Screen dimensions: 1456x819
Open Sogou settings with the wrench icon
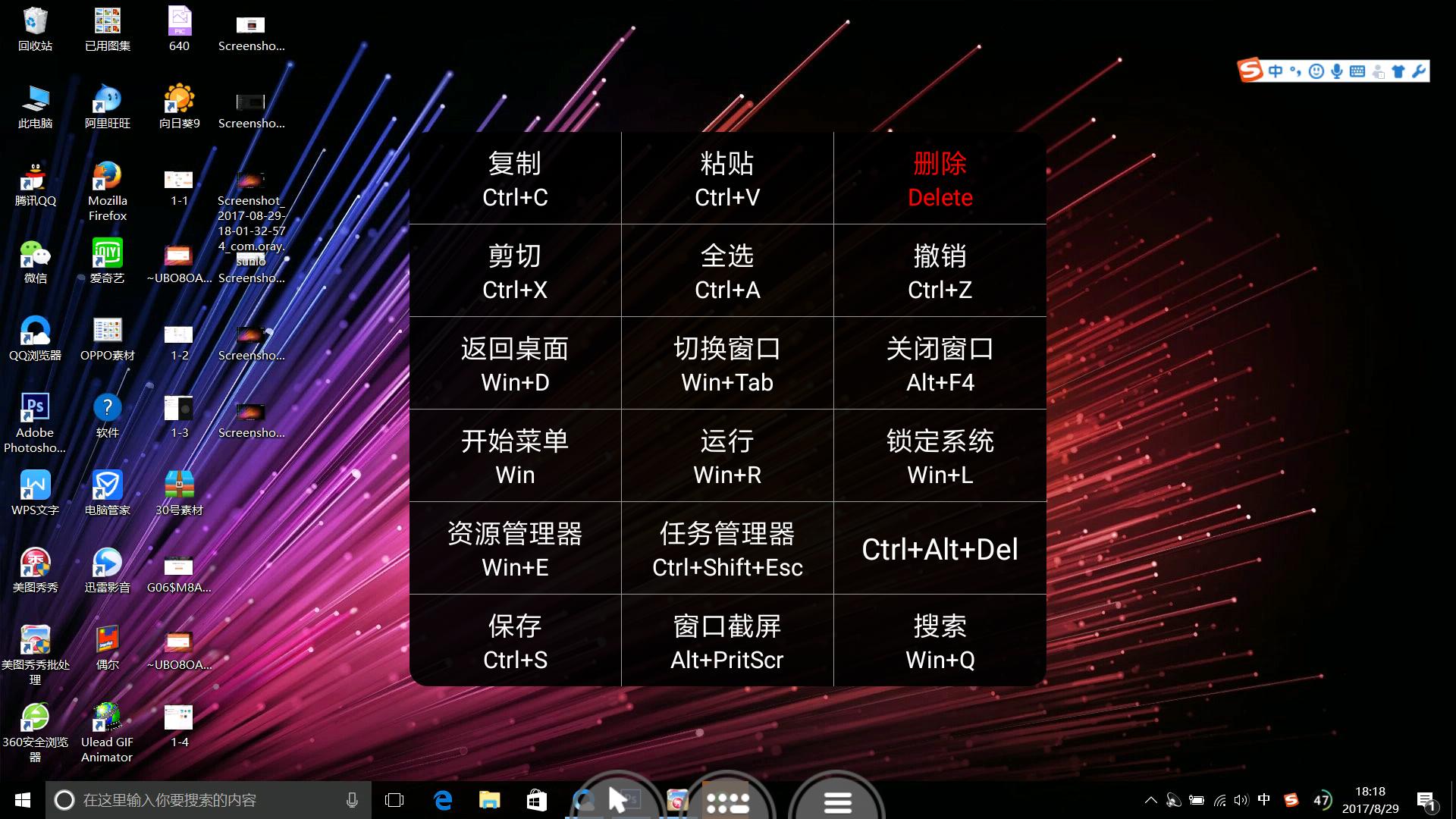tap(1419, 72)
